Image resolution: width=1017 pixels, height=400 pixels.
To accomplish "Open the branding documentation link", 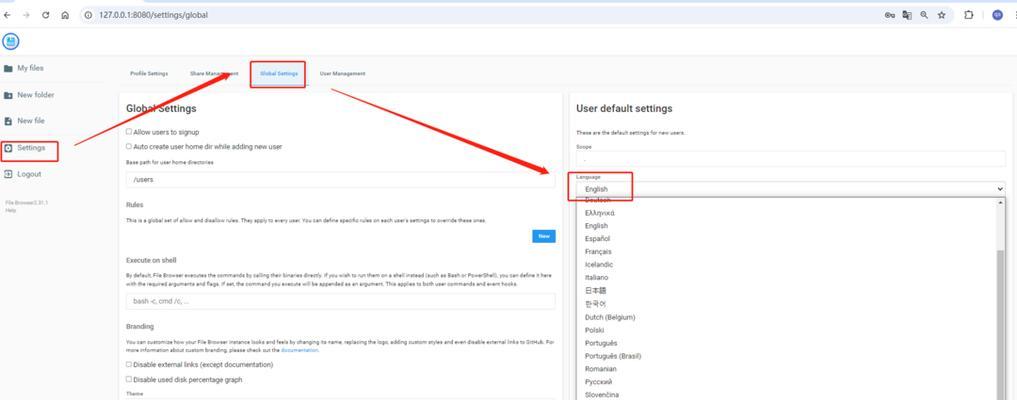I will point(300,350).
